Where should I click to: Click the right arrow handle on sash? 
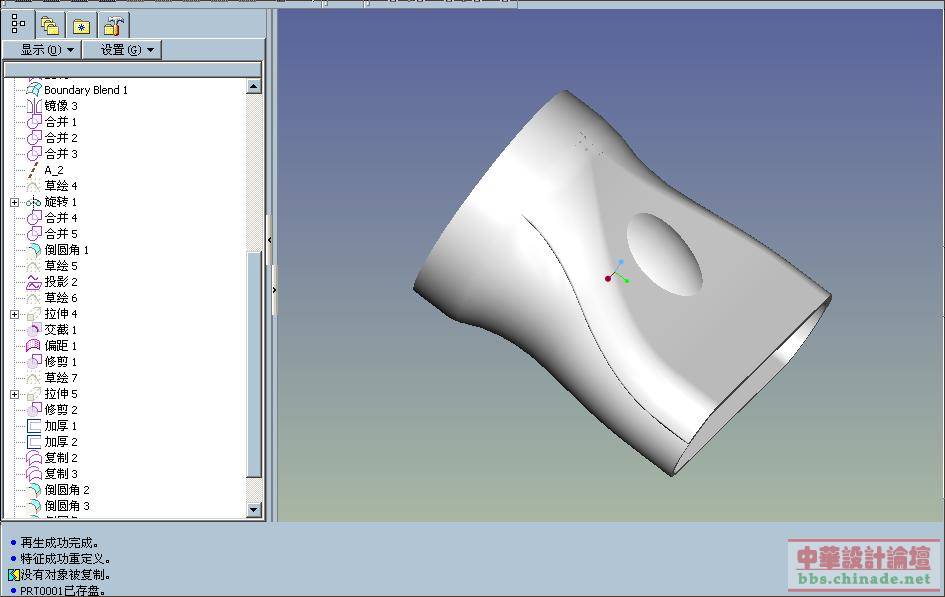tap(274, 290)
